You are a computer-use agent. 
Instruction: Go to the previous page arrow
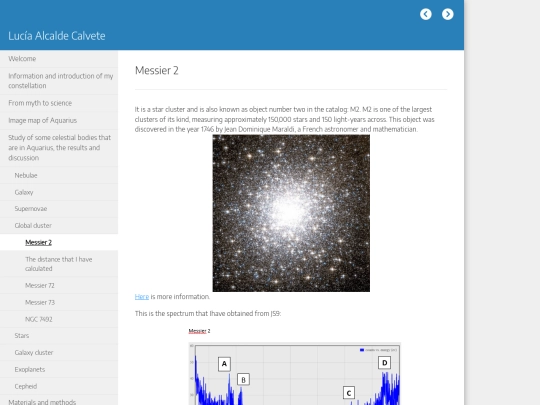[426, 14]
